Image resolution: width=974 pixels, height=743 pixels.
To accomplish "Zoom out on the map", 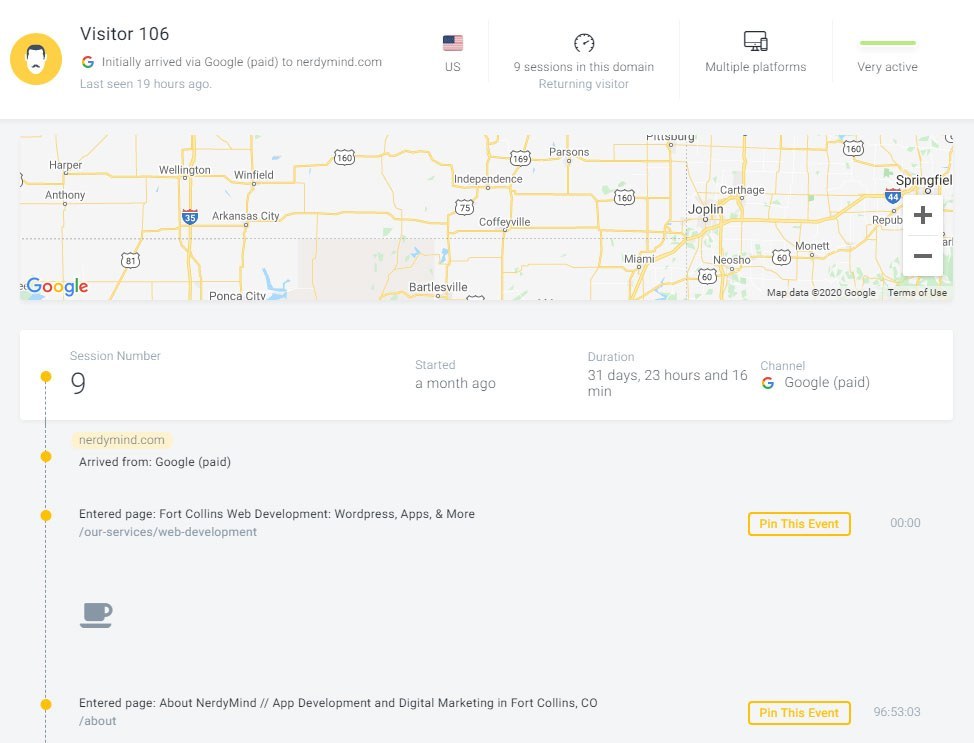I will (x=923, y=256).
